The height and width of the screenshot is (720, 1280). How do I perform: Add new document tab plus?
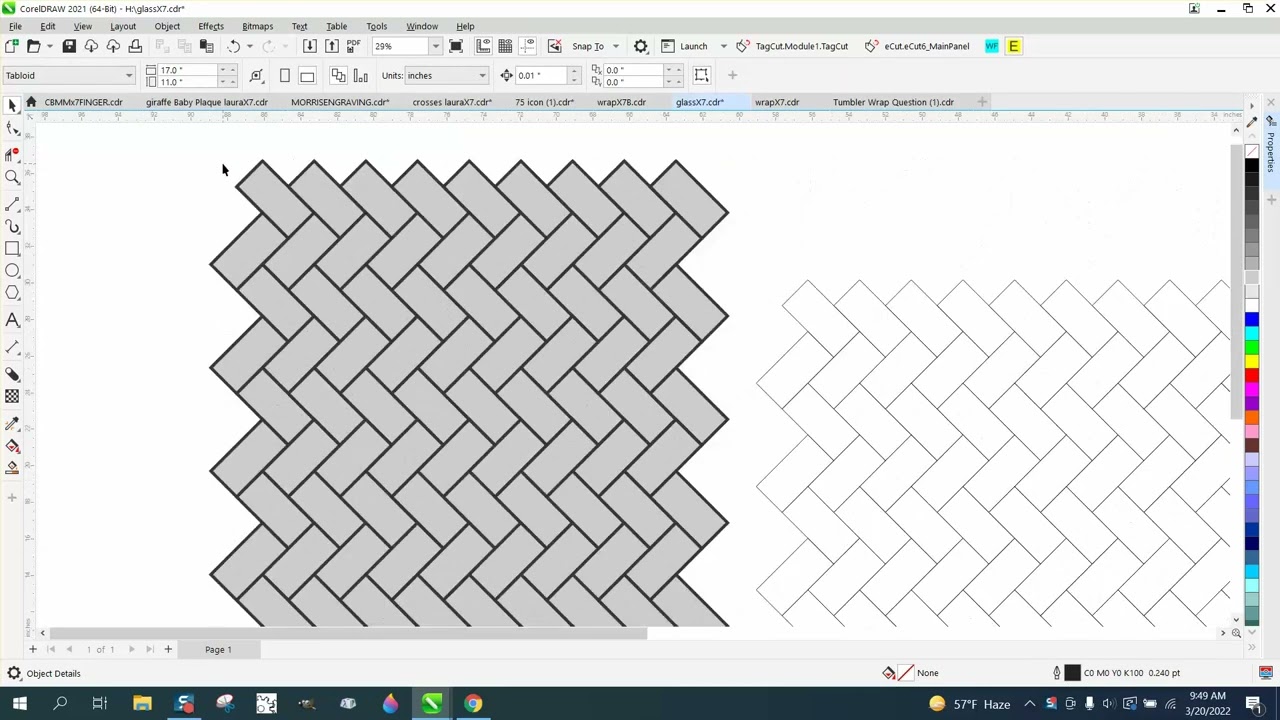[982, 102]
